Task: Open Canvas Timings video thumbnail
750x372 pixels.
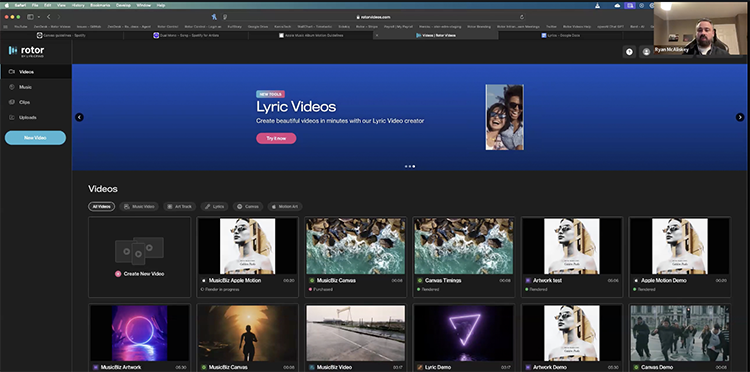Action: [463, 246]
